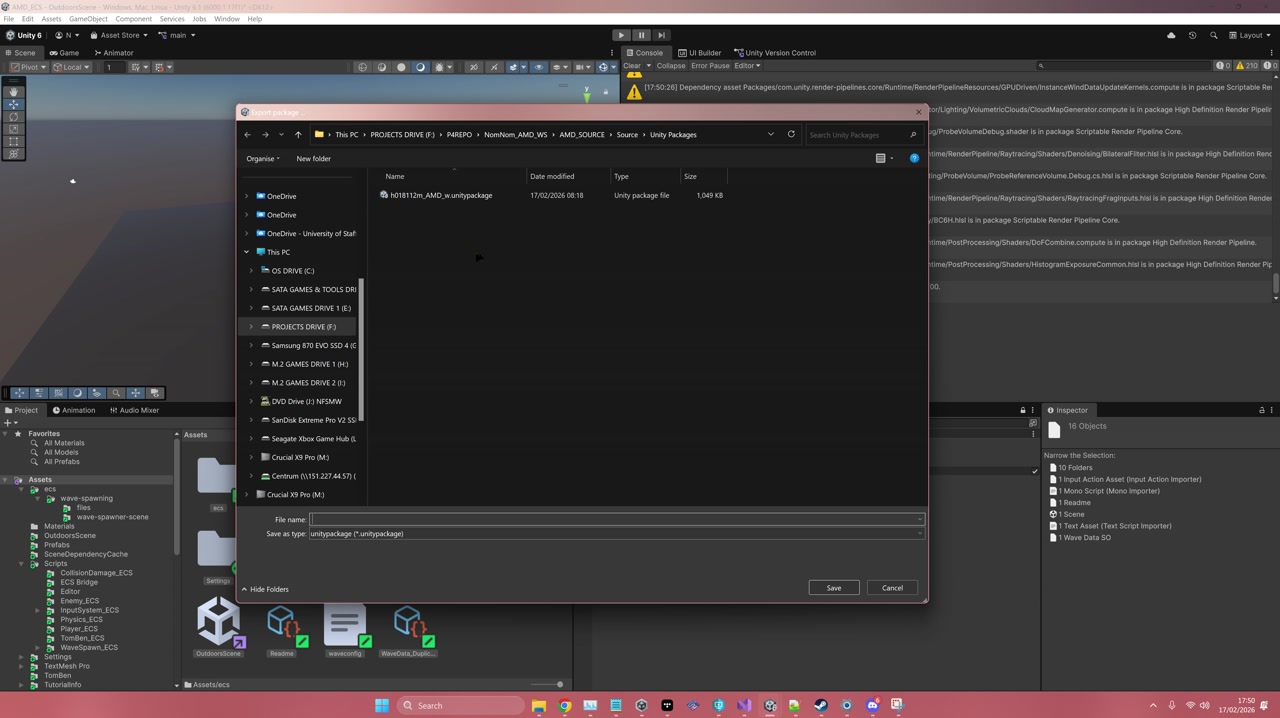The width and height of the screenshot is (1280, 718).
Task: Select the Rotate tool in Scene toolbar
Action: coord(14,117)
